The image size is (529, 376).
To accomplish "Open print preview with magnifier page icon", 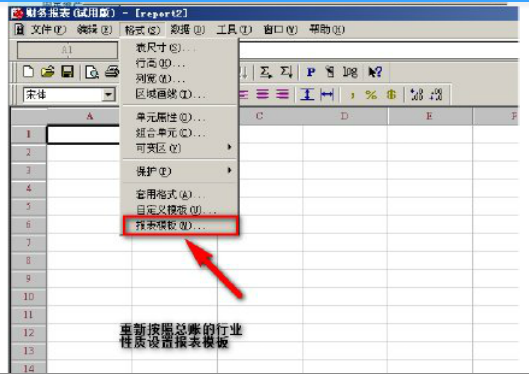I will point(92,72).
